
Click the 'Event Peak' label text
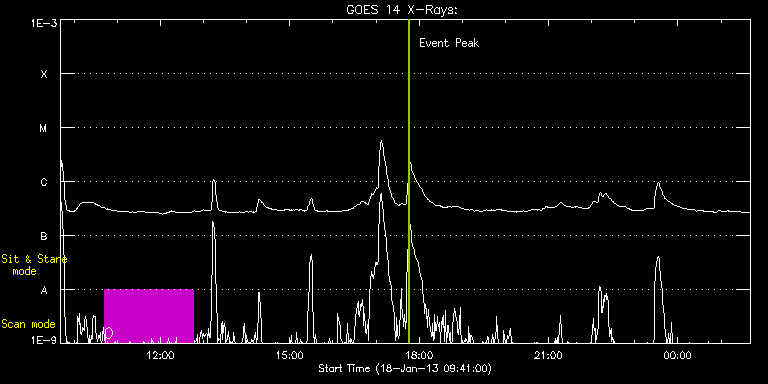click(449, 43)
